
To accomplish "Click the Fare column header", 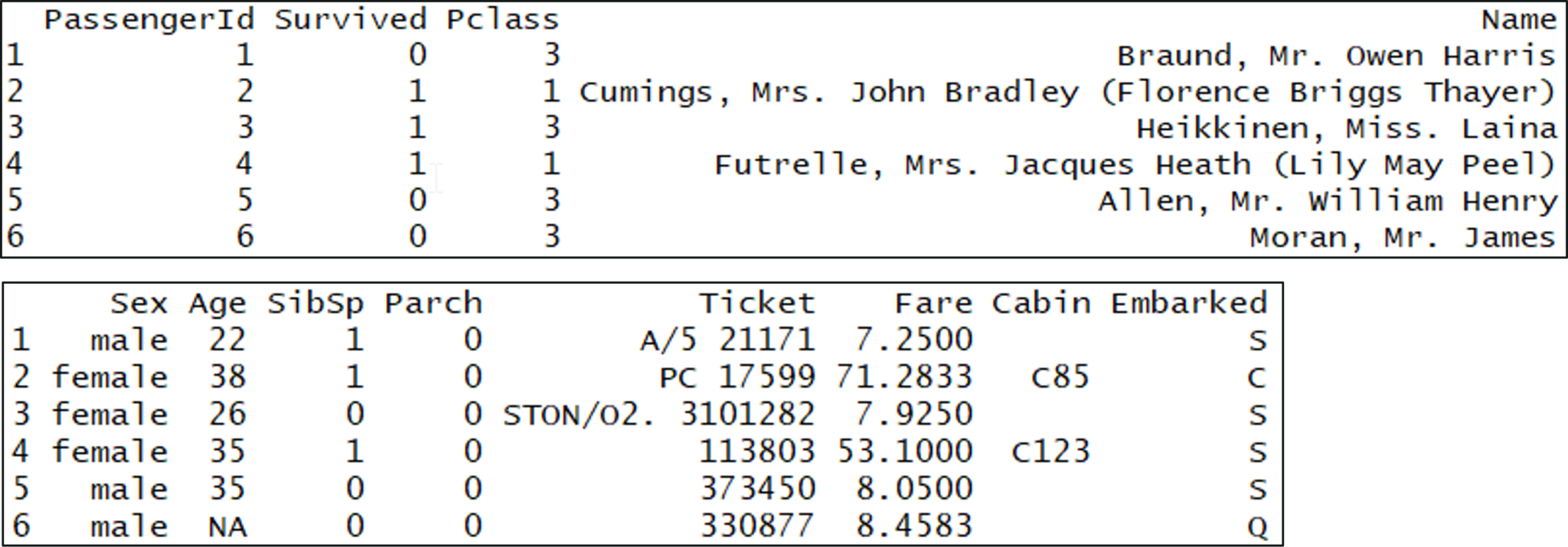I will pyautogui.click(x=933, y=304).
